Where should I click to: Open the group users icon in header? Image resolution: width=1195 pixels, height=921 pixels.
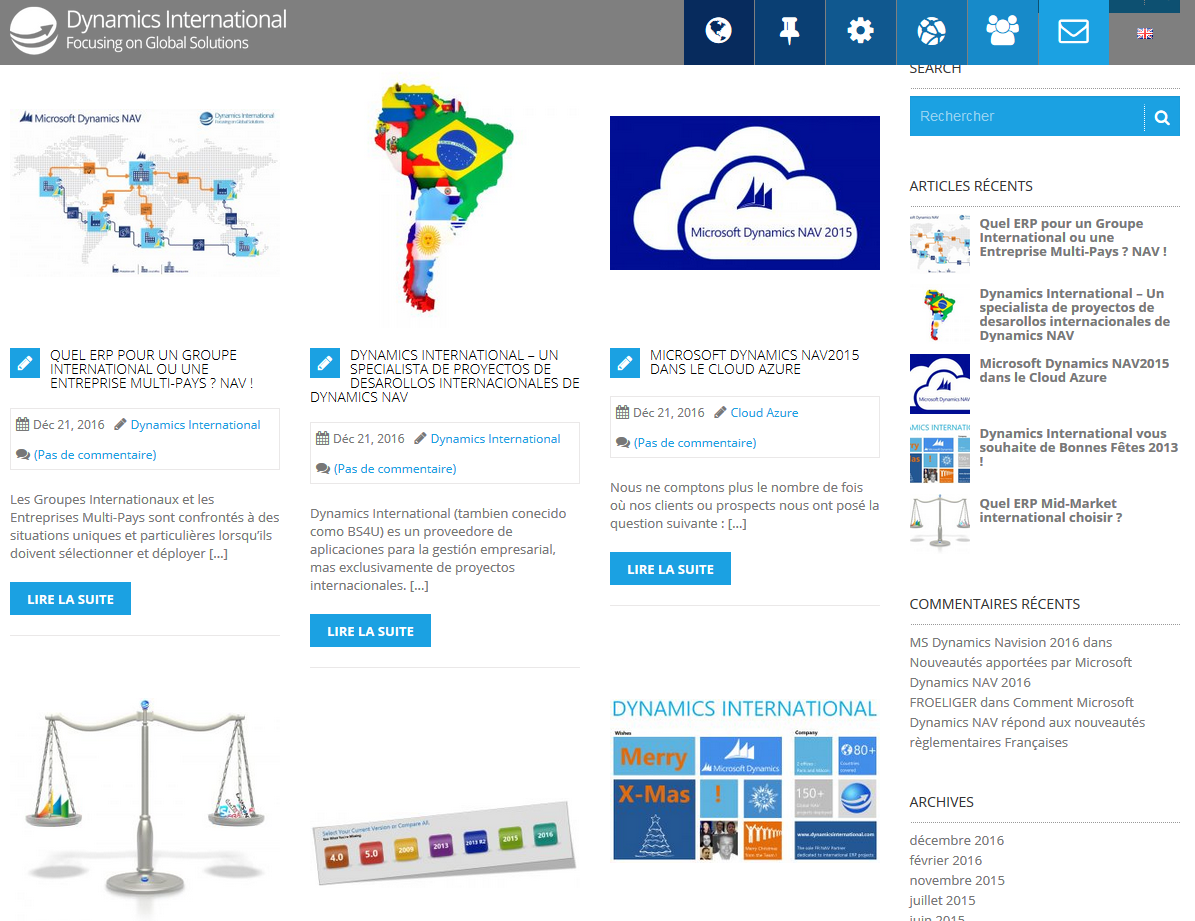pyautogui.click(x=1002, y=32)
